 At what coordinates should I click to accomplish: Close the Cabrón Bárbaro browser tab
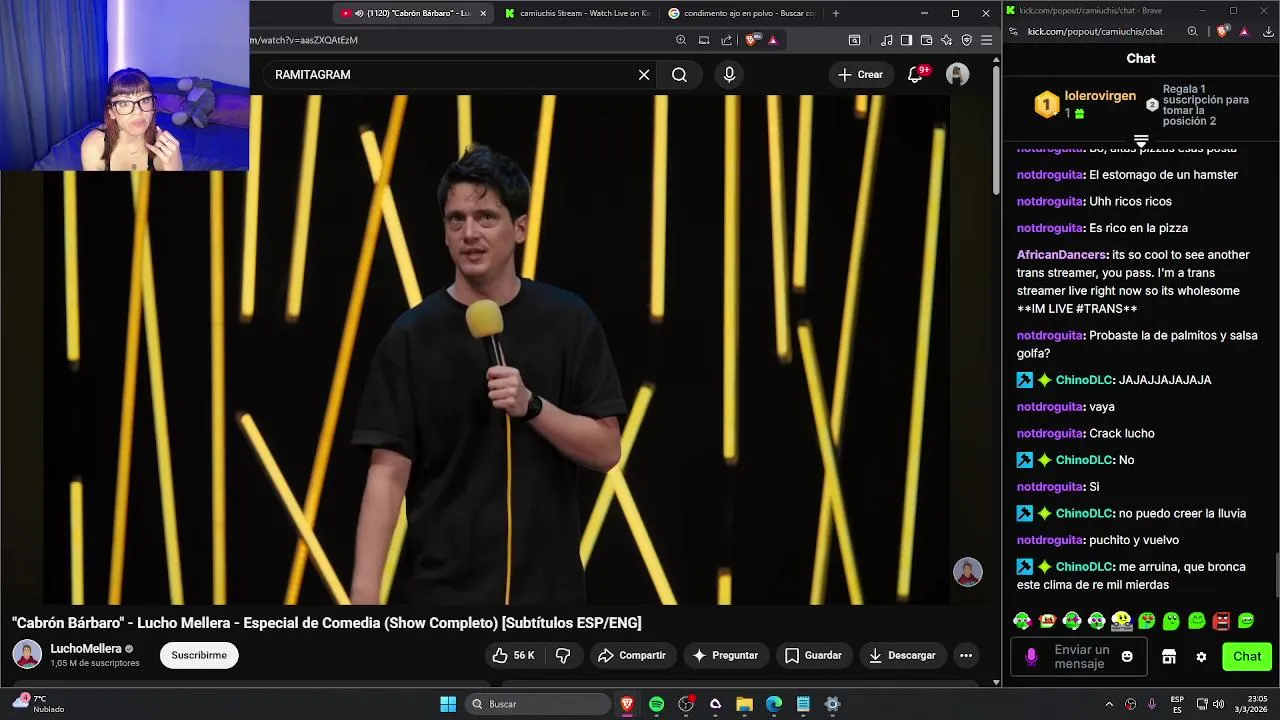click(x=483, y=13)
